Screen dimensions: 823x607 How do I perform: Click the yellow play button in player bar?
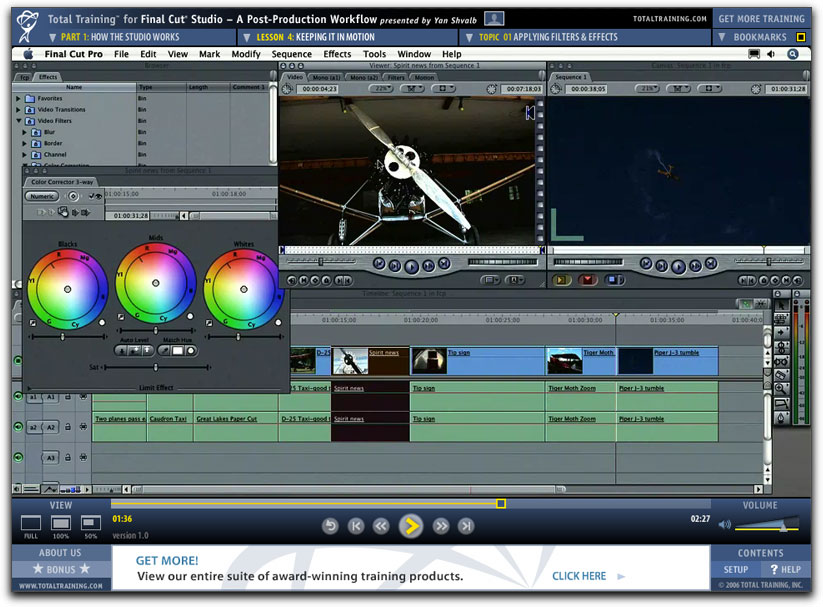410,526
